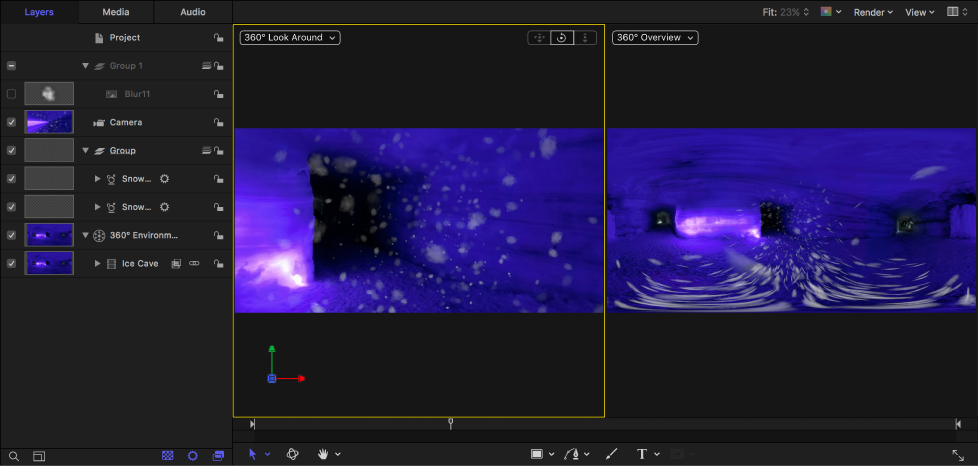Open the Fit zoom level dropdown

pos(786,12)
